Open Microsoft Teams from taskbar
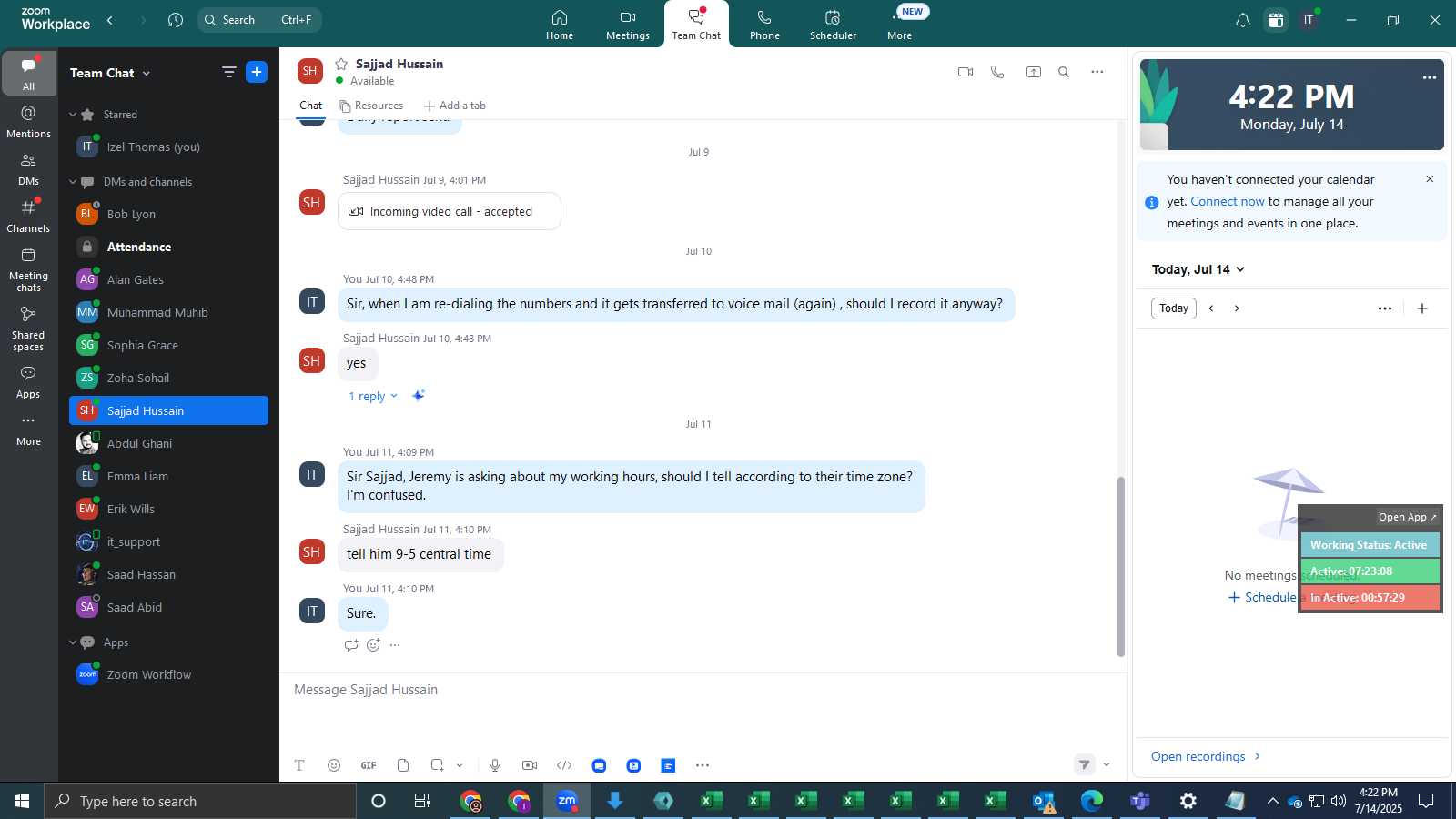This screenshot has height=819, width=1456. 1139,801
